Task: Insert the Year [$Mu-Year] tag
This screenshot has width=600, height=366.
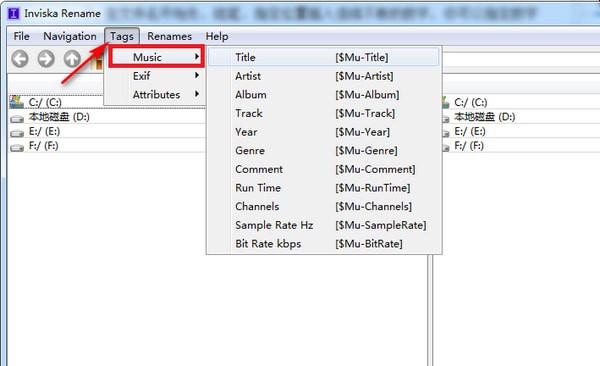Action: (324, 132)
